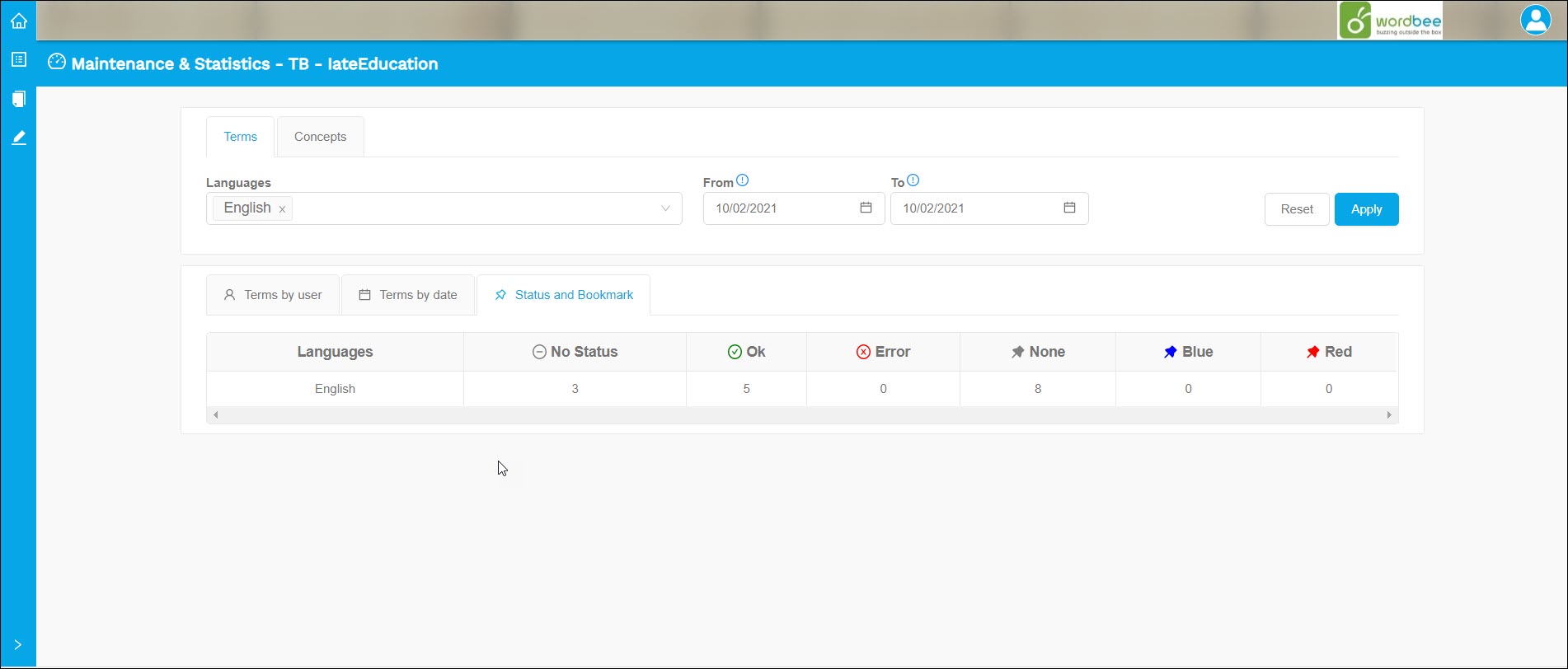The width and height of the screenshot is (1568, 669).
Task: Click the info icon next to To
Action: coord(913,180)
